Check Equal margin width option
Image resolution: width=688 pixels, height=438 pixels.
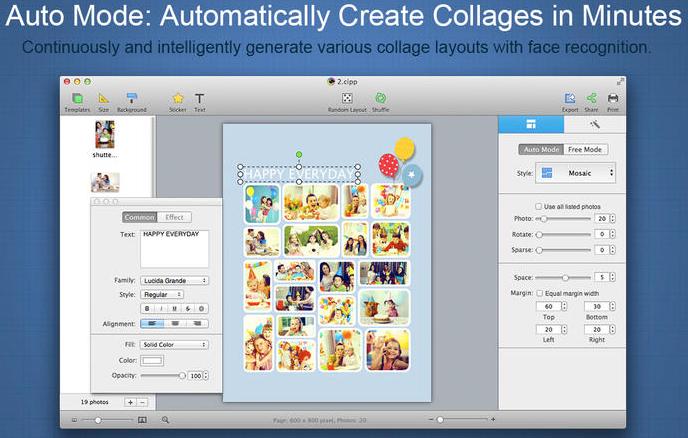click(540, 293)
